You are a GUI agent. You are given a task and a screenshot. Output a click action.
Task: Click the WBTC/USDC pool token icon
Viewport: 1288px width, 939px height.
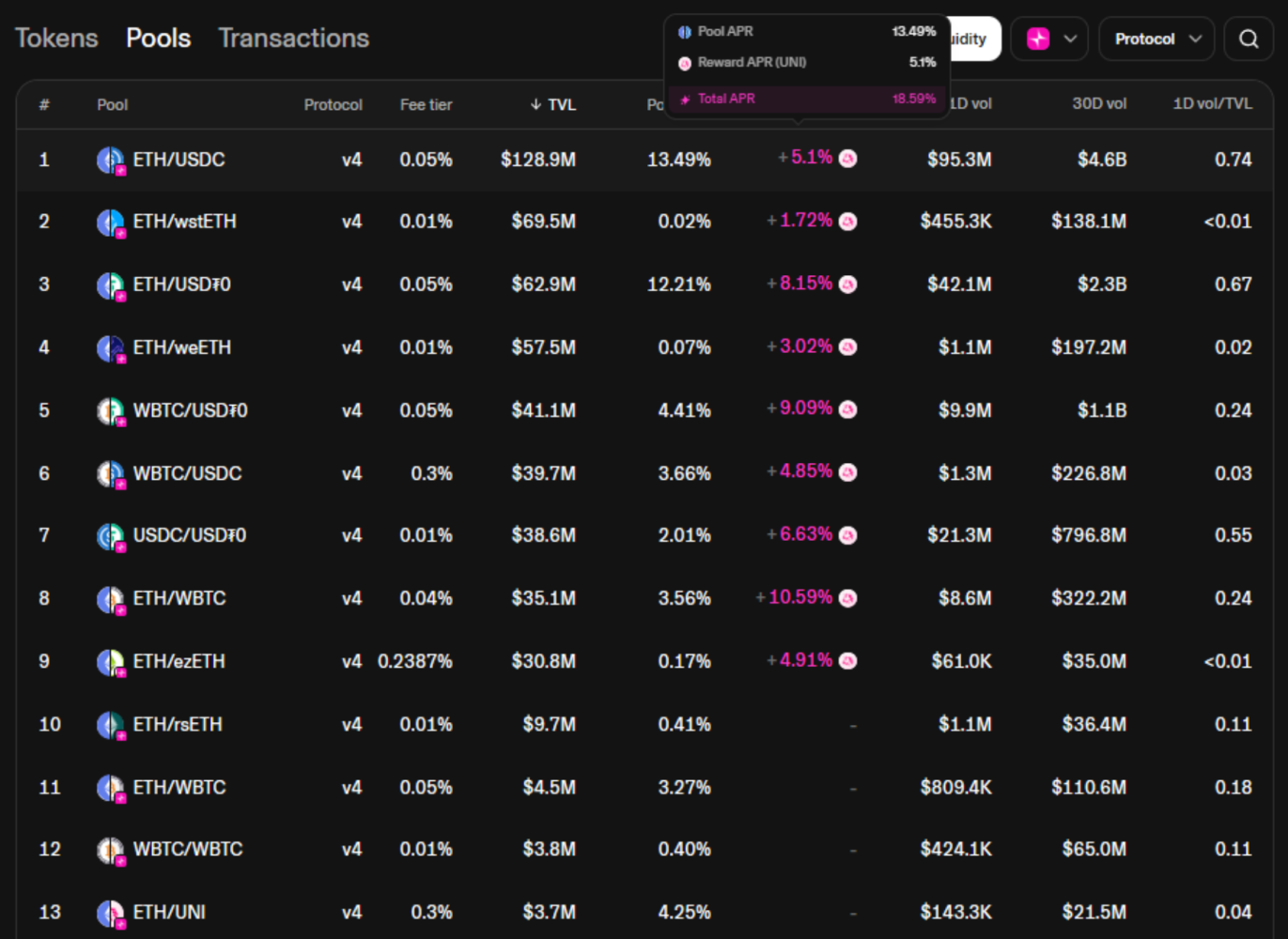coord(111,474)
